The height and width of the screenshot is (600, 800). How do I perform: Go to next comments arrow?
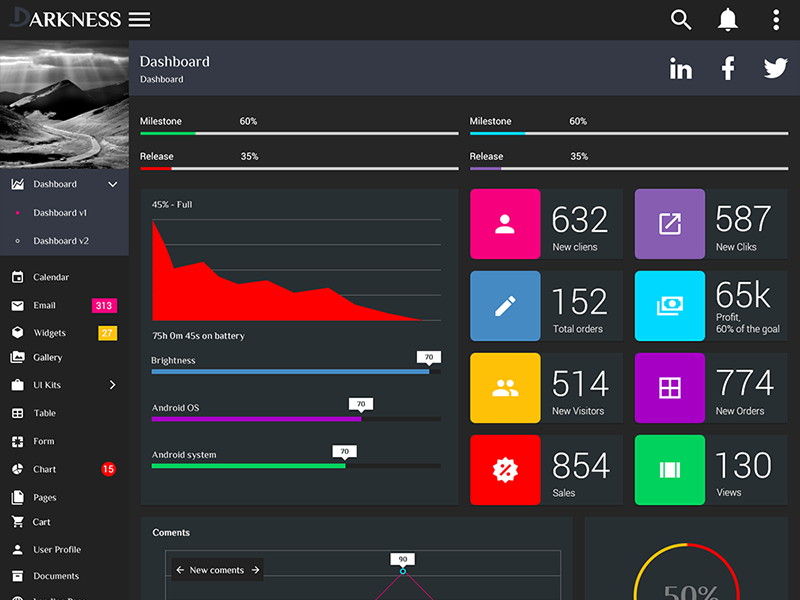(x=255, y=570)
